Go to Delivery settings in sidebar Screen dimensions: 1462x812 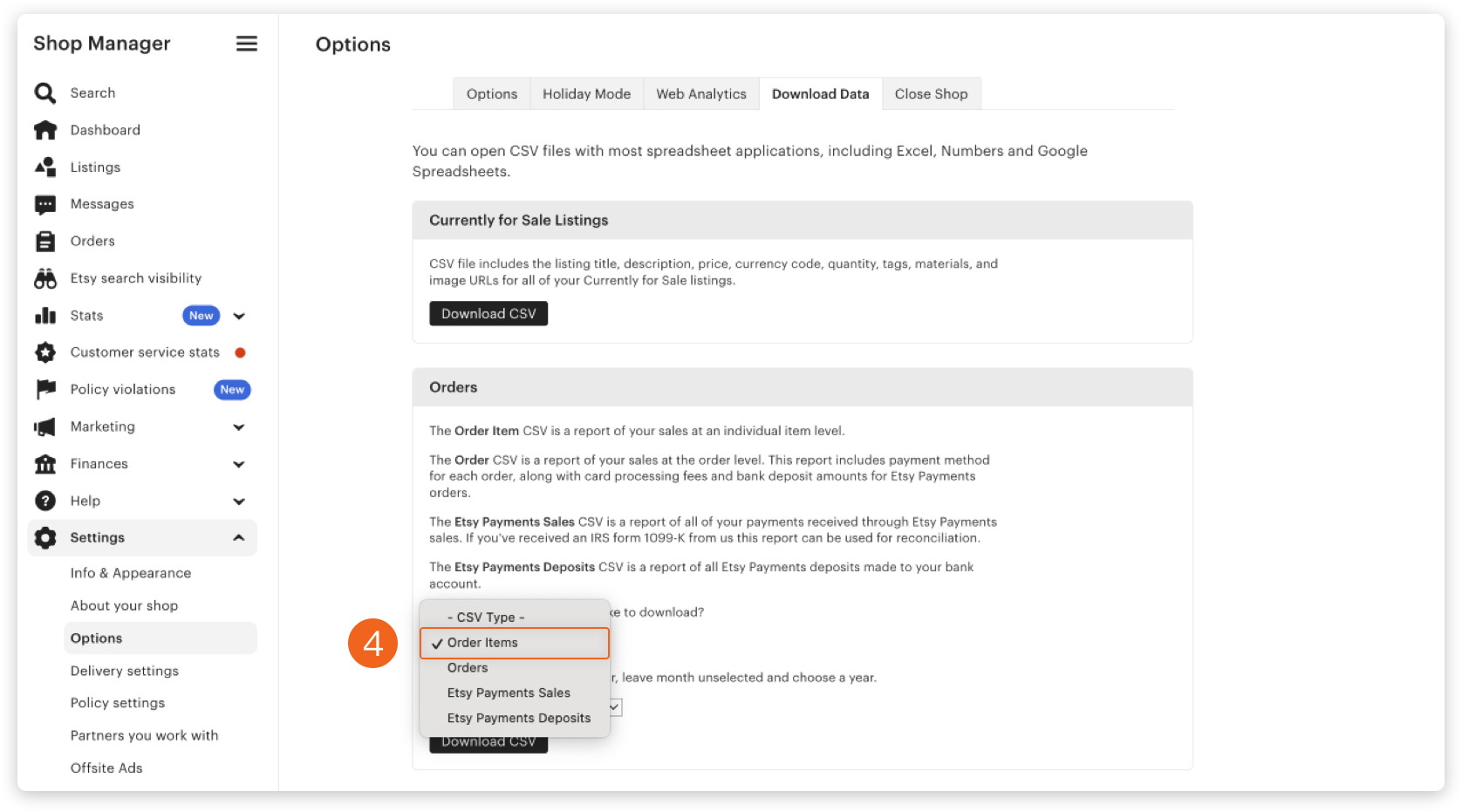point(125,671)
